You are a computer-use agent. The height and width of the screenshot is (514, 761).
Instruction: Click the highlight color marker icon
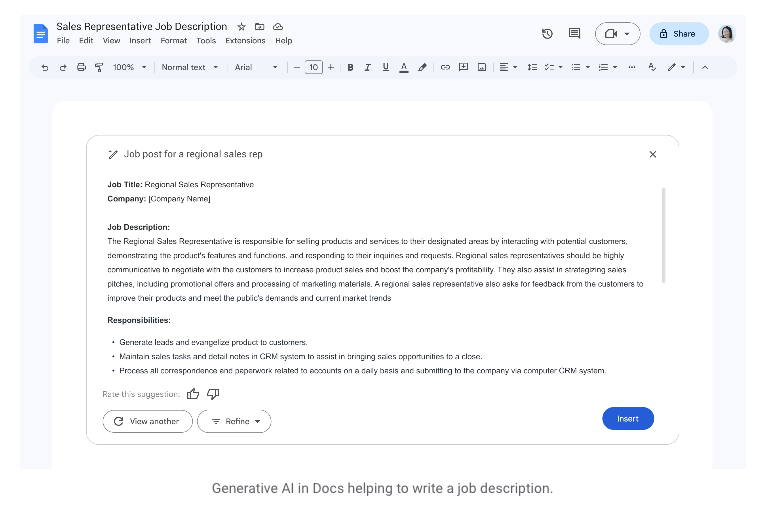coord(422,67)
